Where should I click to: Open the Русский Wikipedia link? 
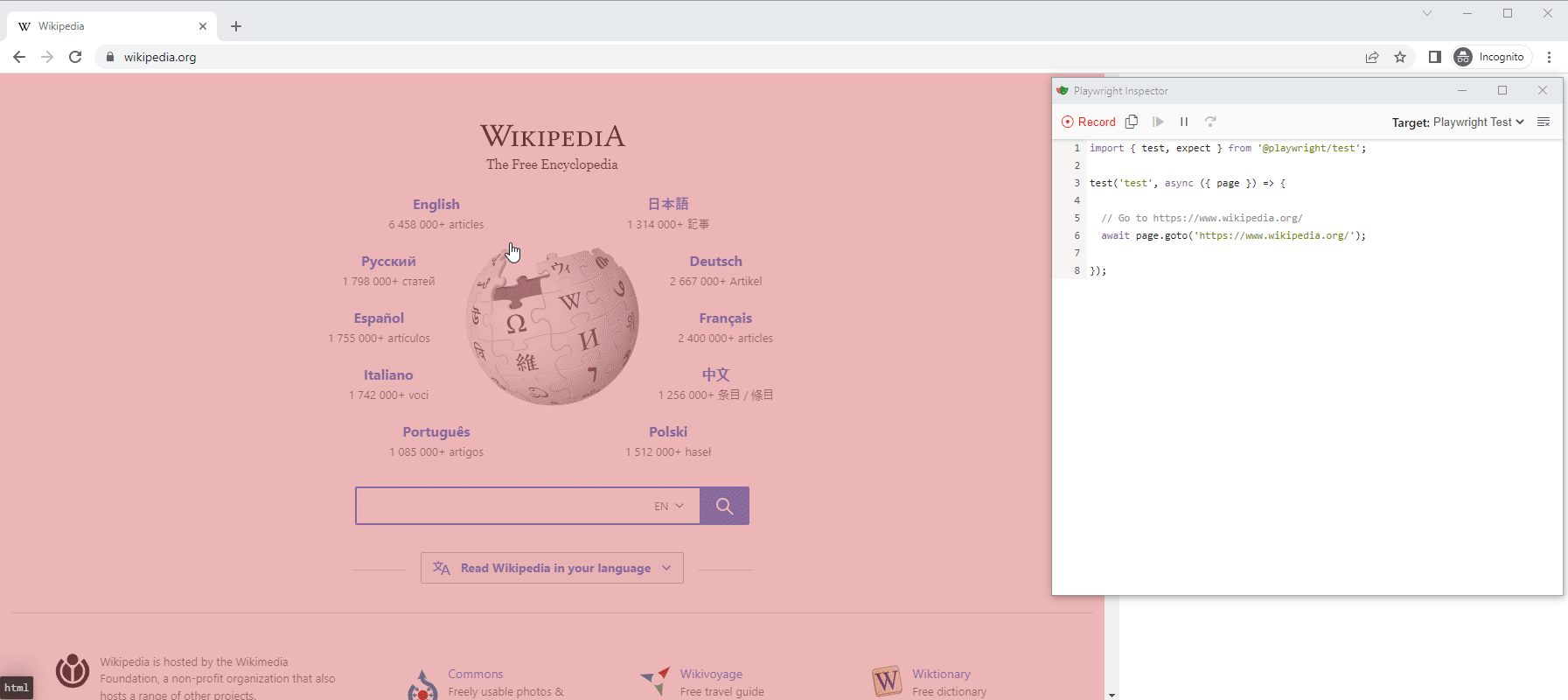pos(388,261)
